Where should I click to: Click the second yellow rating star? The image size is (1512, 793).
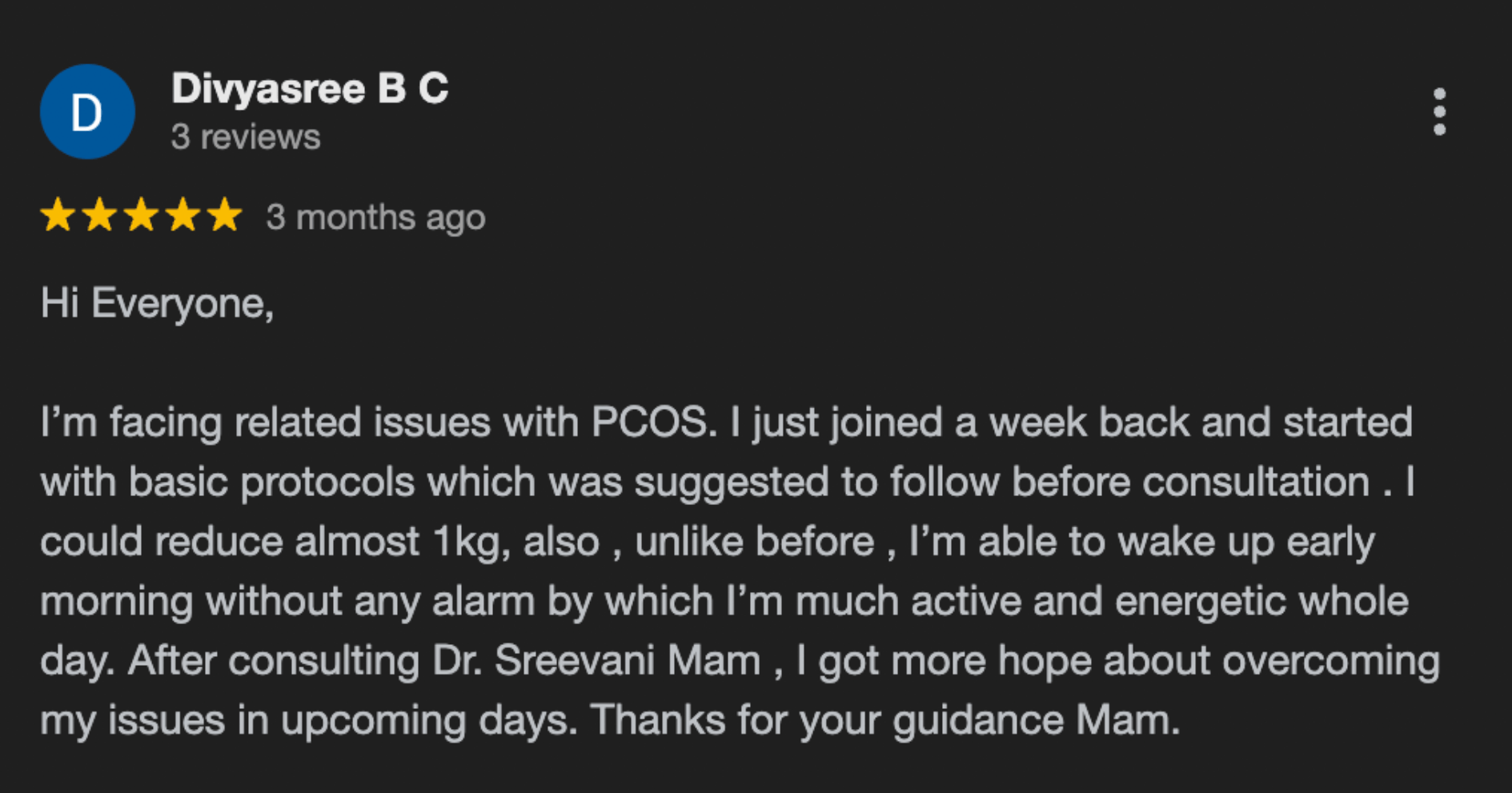click(x=99, y=216)
